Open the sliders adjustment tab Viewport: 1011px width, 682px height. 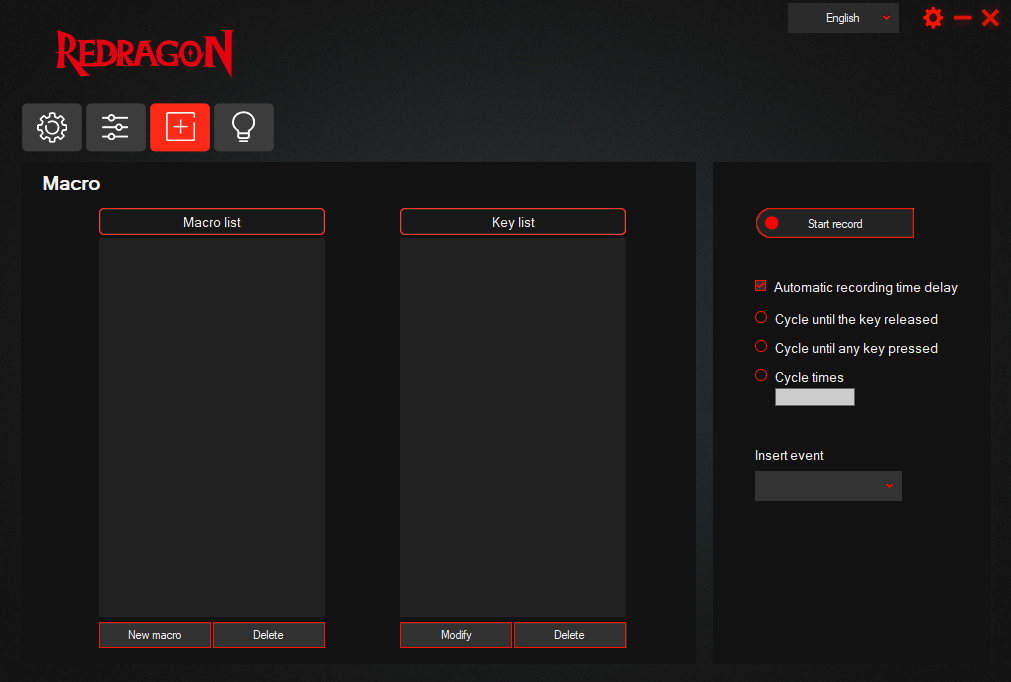[116, 127]
